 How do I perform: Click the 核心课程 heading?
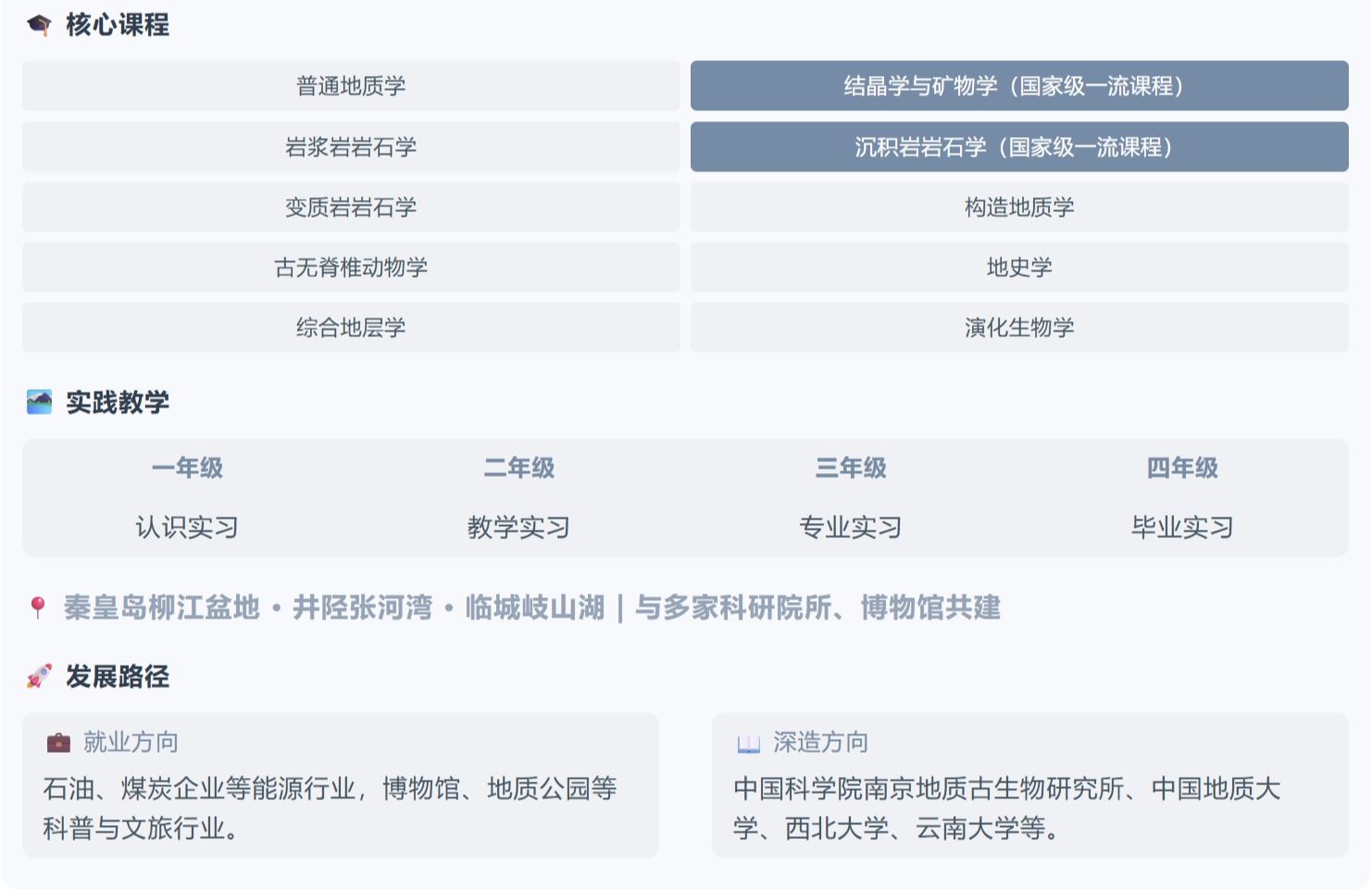pyautogui.click(x=118, y=25)
